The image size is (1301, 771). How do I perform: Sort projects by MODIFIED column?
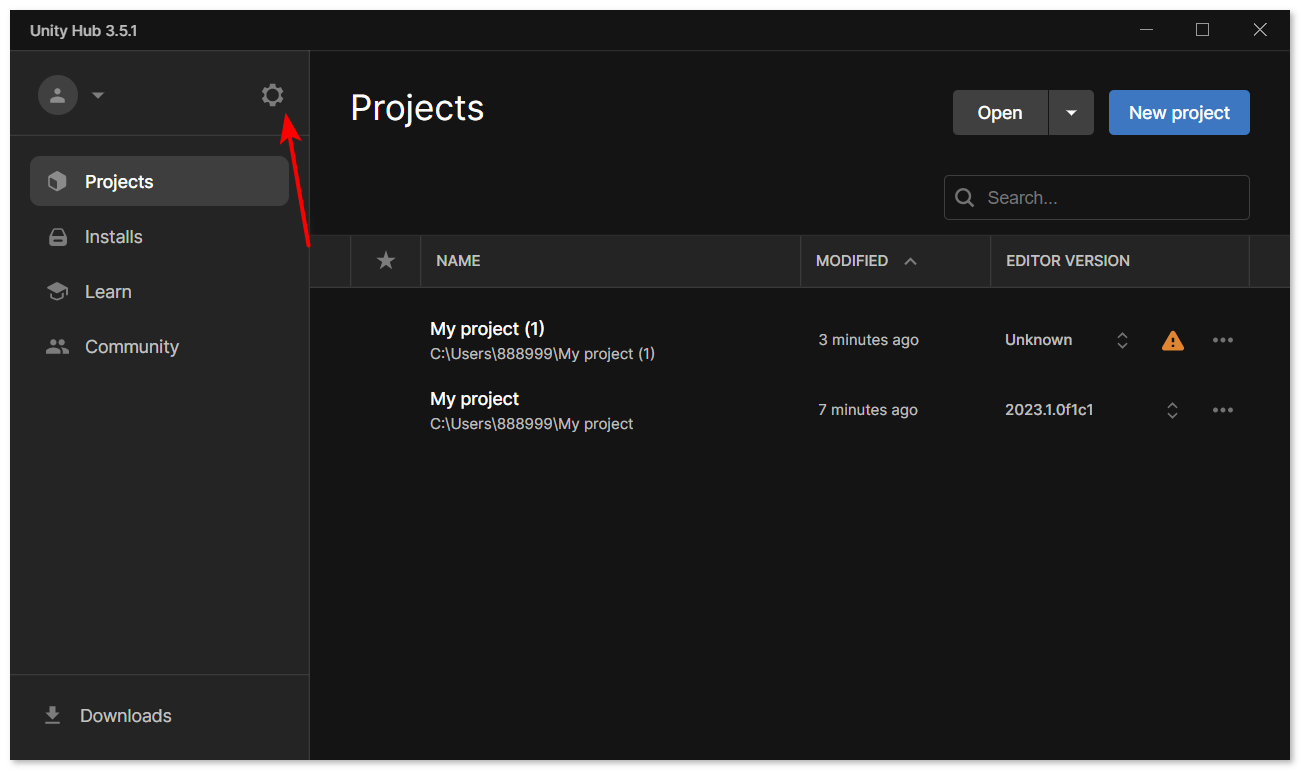coord(852,261)
